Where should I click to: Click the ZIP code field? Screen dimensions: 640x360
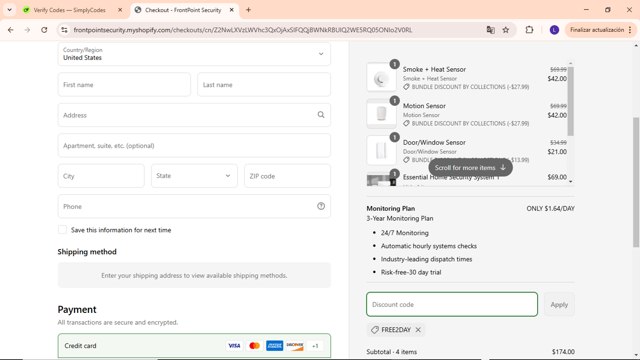tap(287, 176)
